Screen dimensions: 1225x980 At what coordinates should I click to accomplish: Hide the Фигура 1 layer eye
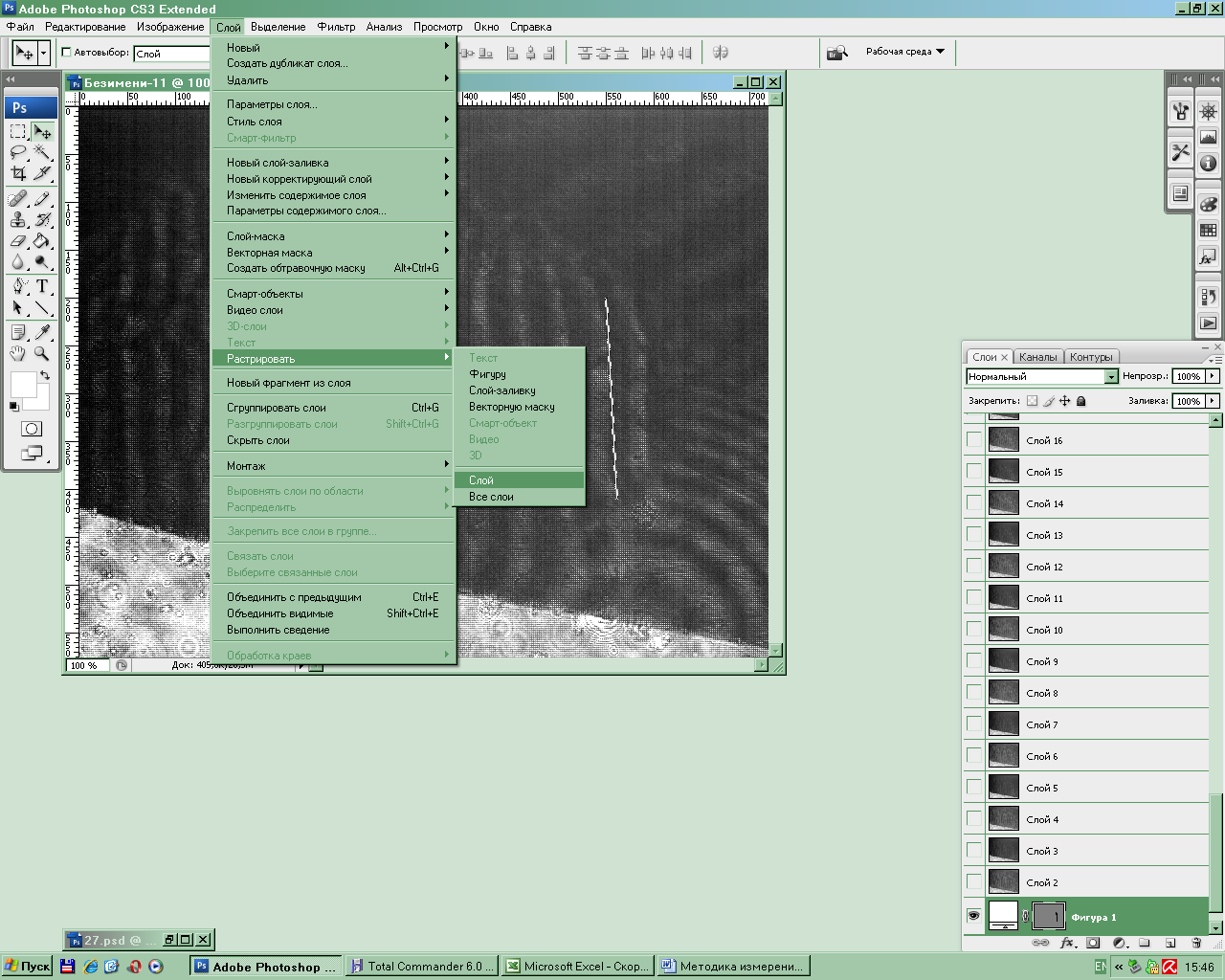coord(973,916)
